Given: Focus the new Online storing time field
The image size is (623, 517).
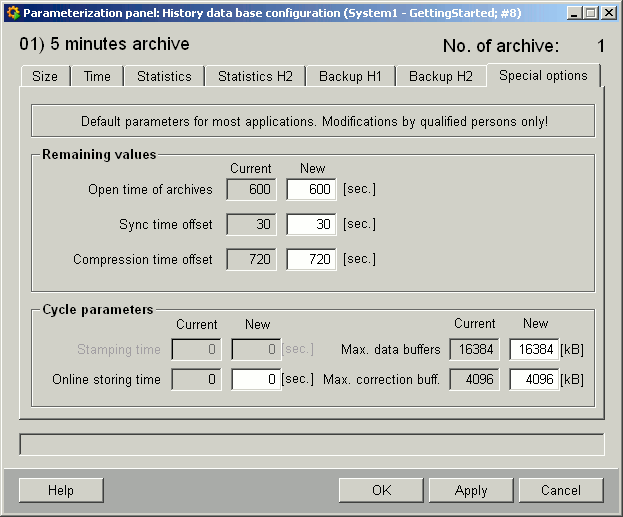Looking at the screenshot, I should [x=256, y=380].
